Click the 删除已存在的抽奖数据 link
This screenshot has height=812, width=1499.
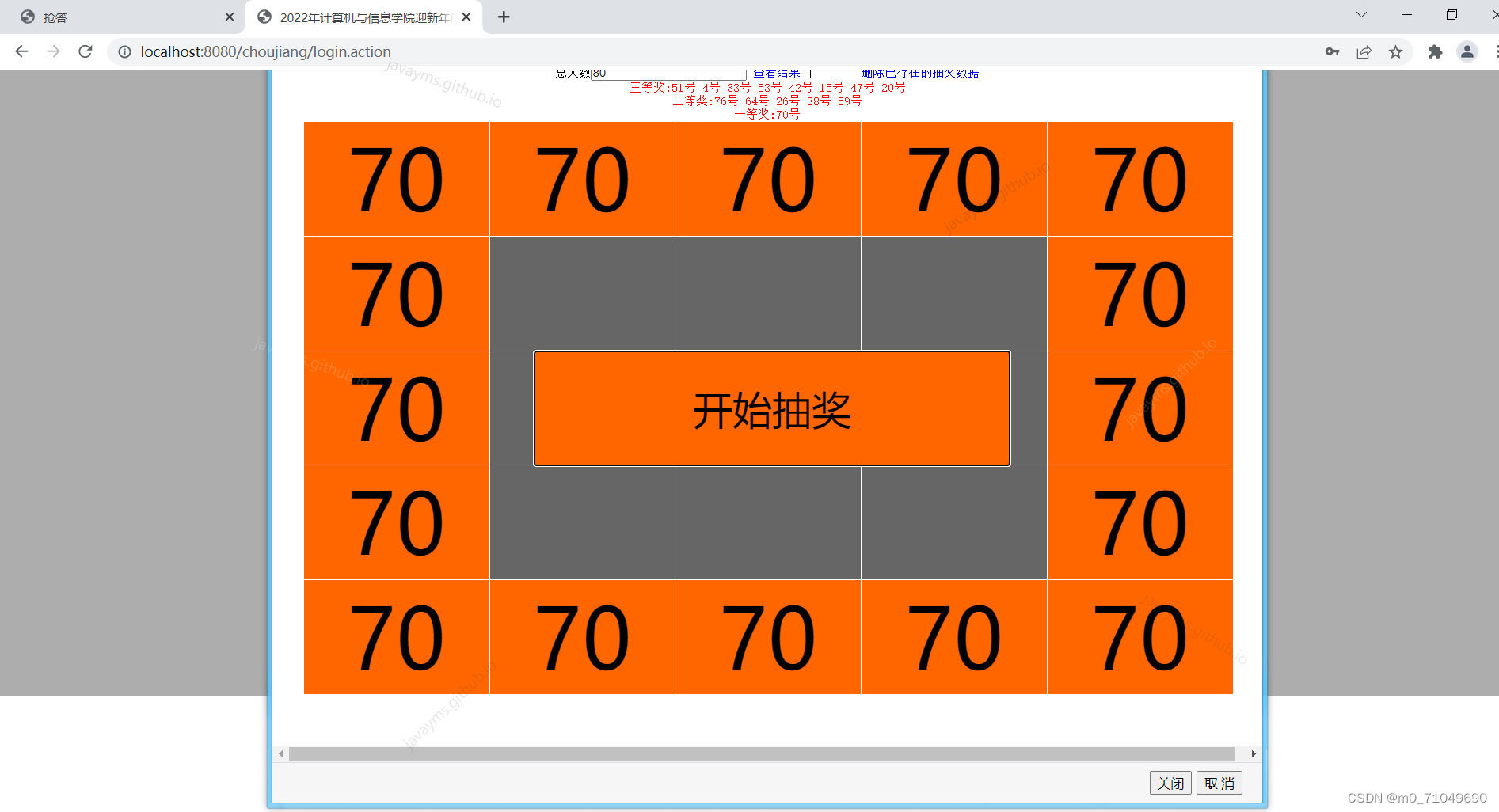(x=920, y=74)
